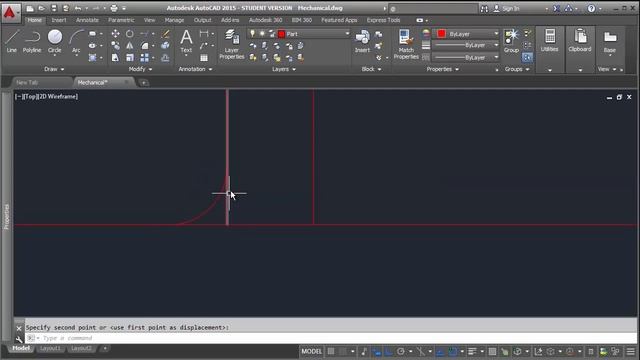
Task: Switch to the Insert ribbon tab
Action: (x=59, y=20)
